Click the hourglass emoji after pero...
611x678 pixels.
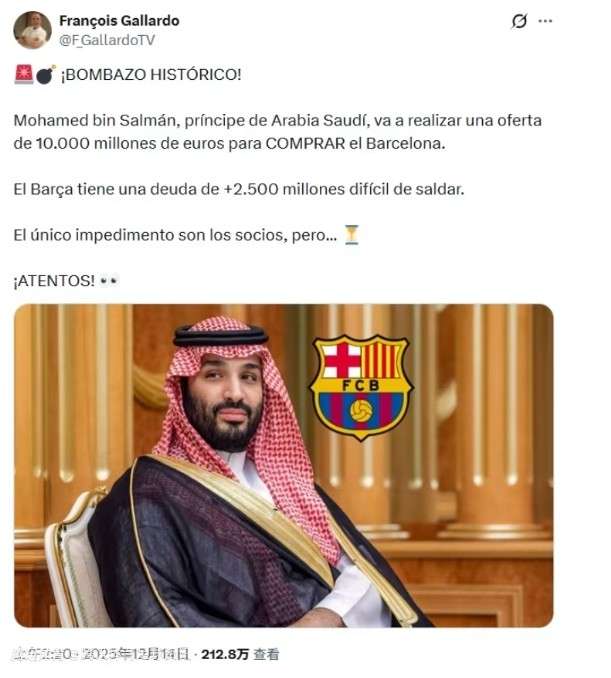(x=352, y=235)
